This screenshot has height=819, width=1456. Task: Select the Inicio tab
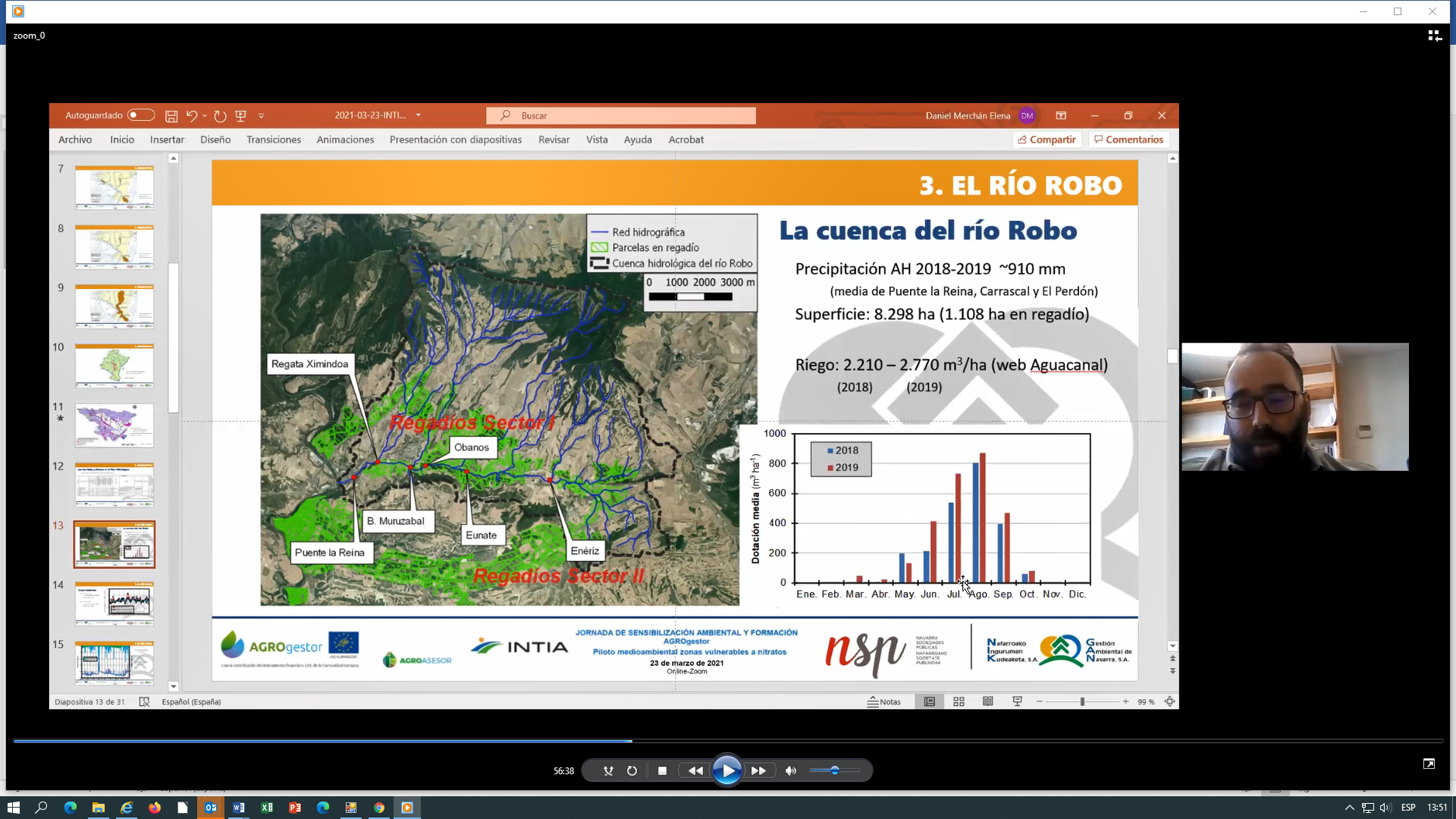(x=122, y=140)
